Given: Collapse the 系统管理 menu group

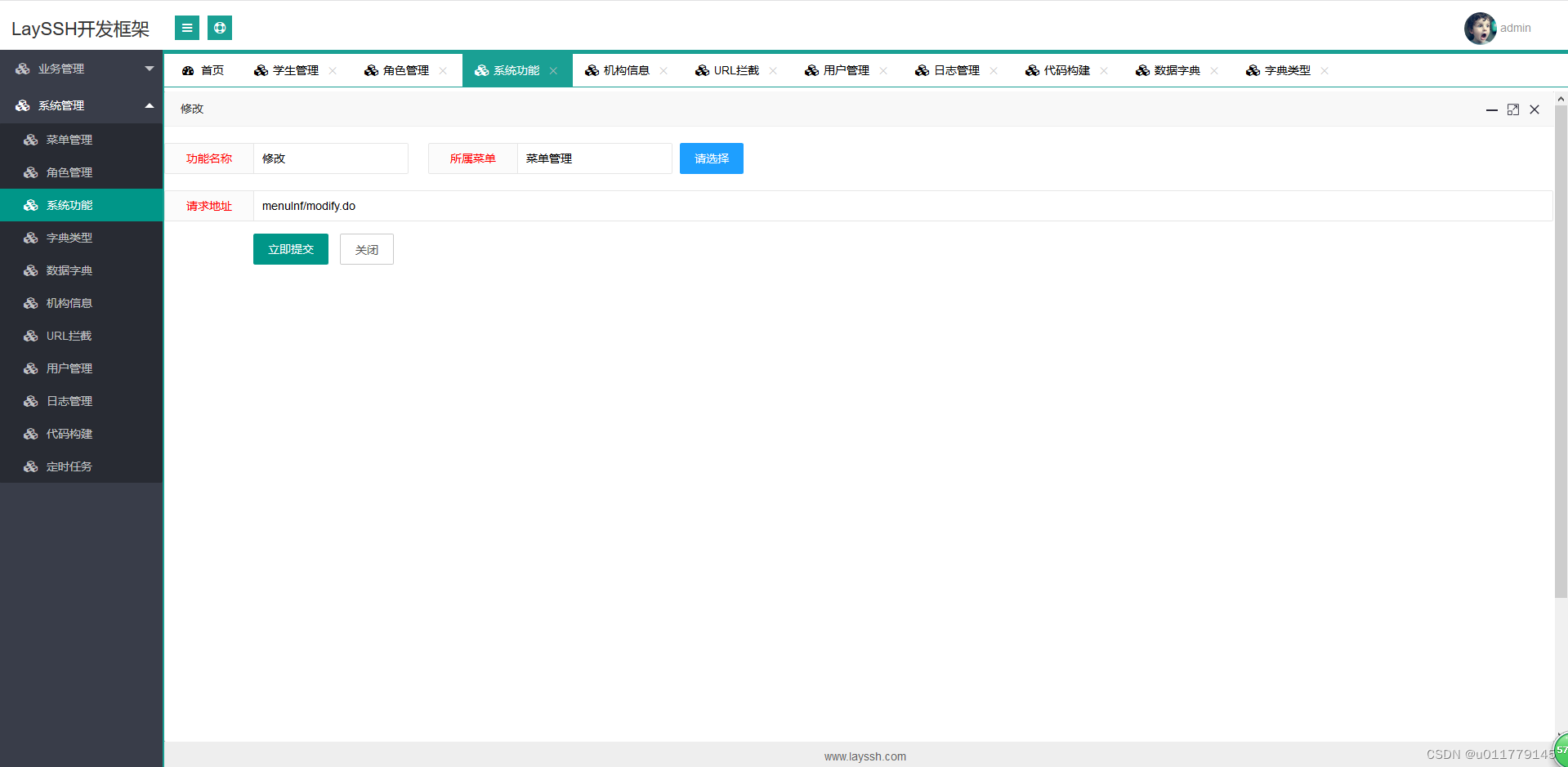Looking at the screenshot, I should pyautogui.click(x=82, y=105).
